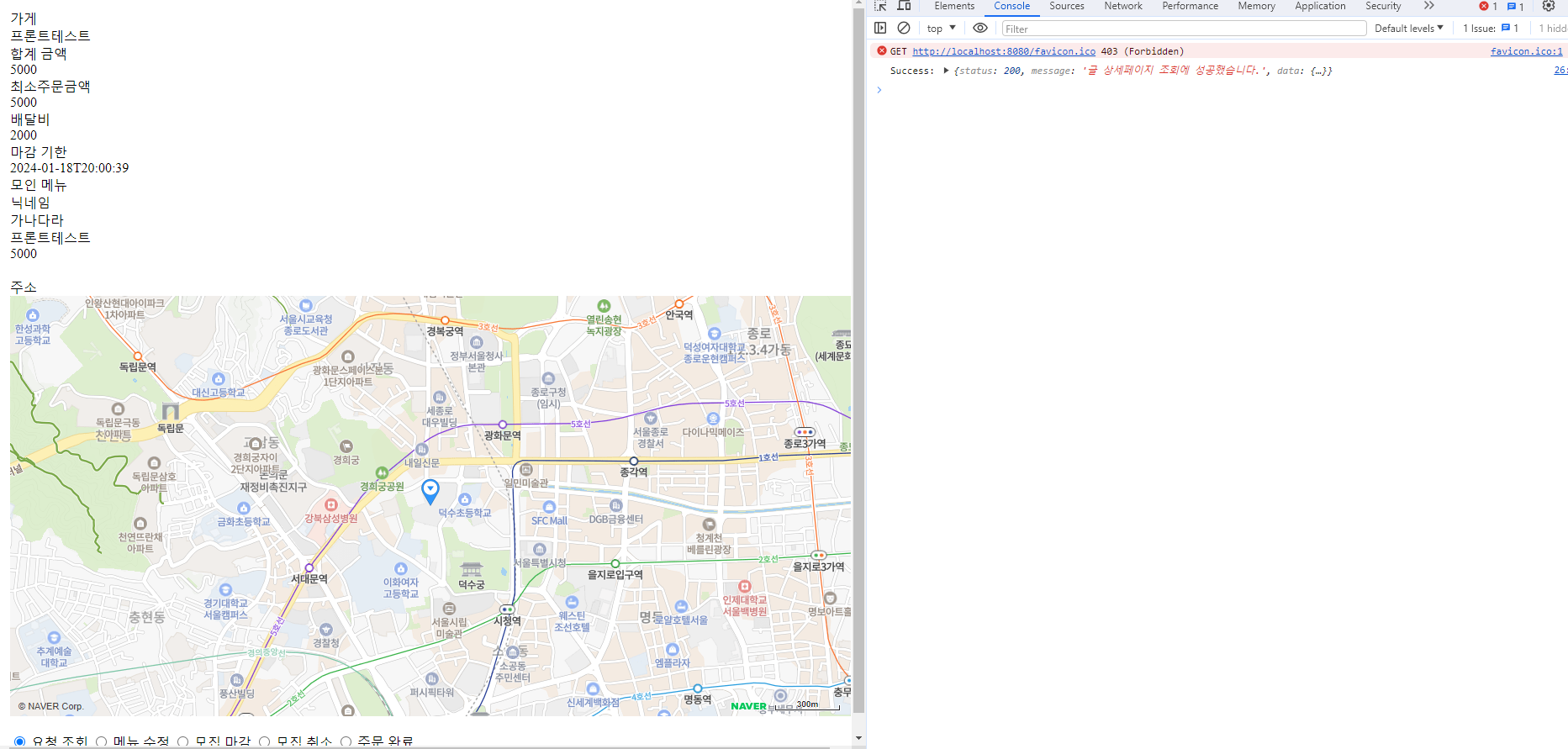Open the 1 Issue link in console toolbar

click(1491, 28)
